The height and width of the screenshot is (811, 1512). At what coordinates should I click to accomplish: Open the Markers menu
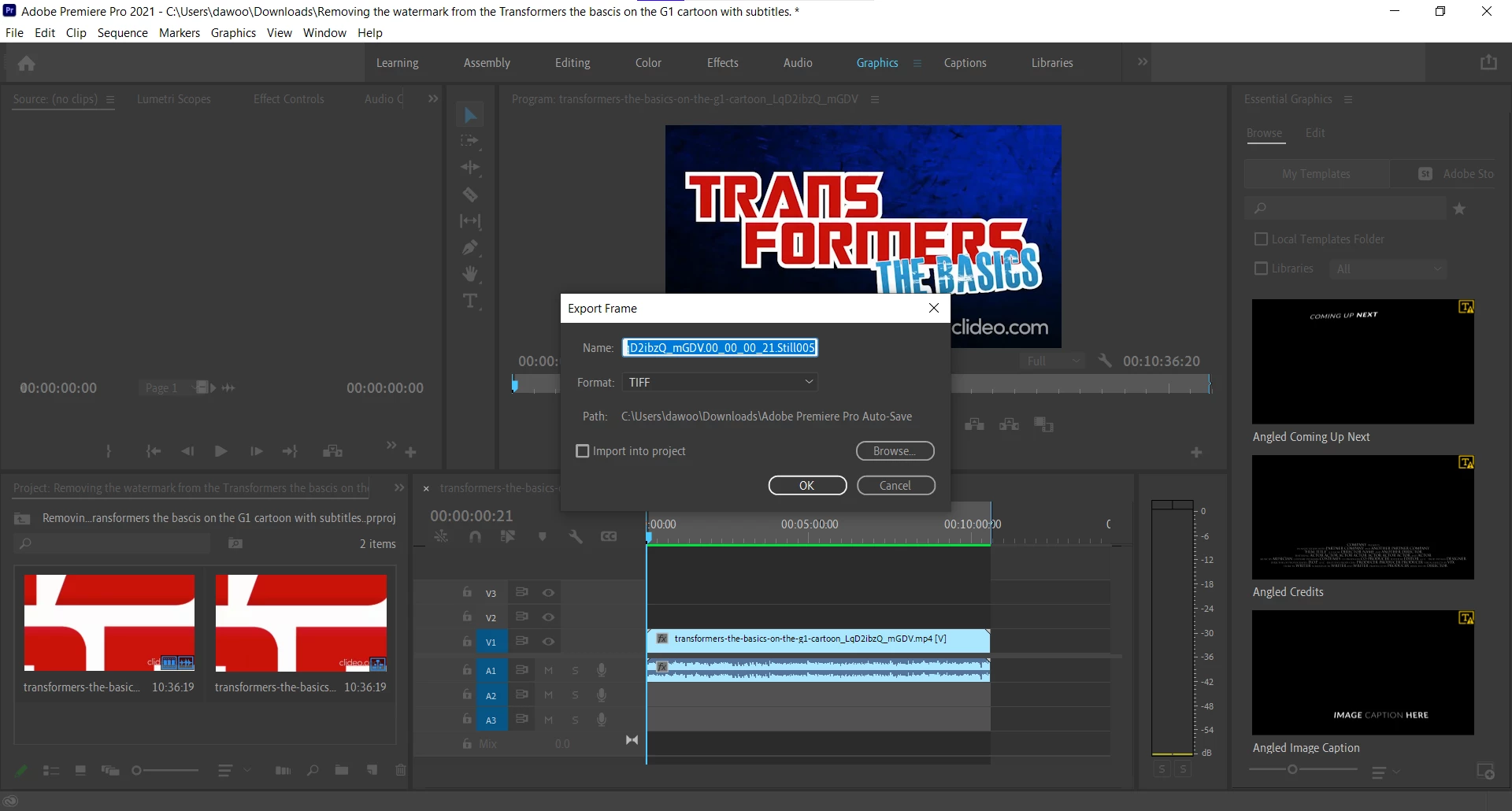[x=180, y=32]
